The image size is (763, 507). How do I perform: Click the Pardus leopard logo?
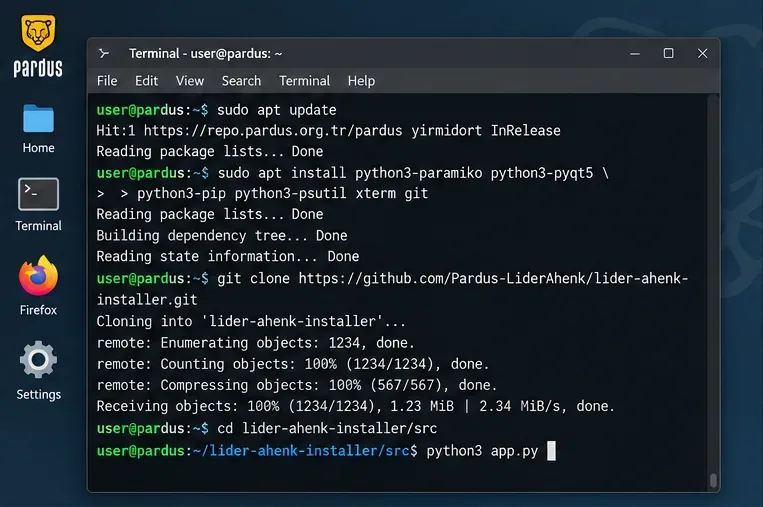coord(38,33)
